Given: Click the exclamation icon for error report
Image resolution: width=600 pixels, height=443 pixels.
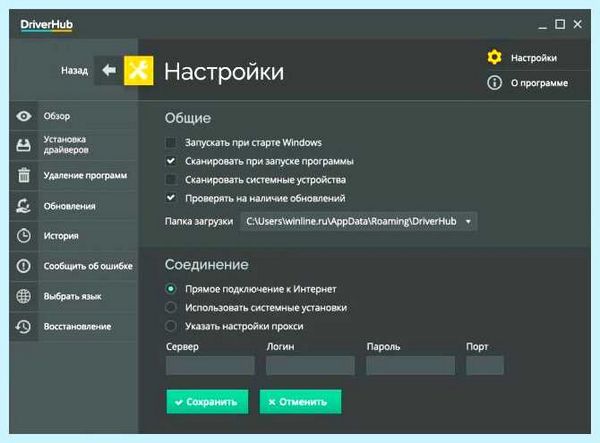Looking at the screenshot, I should (24, 265).
